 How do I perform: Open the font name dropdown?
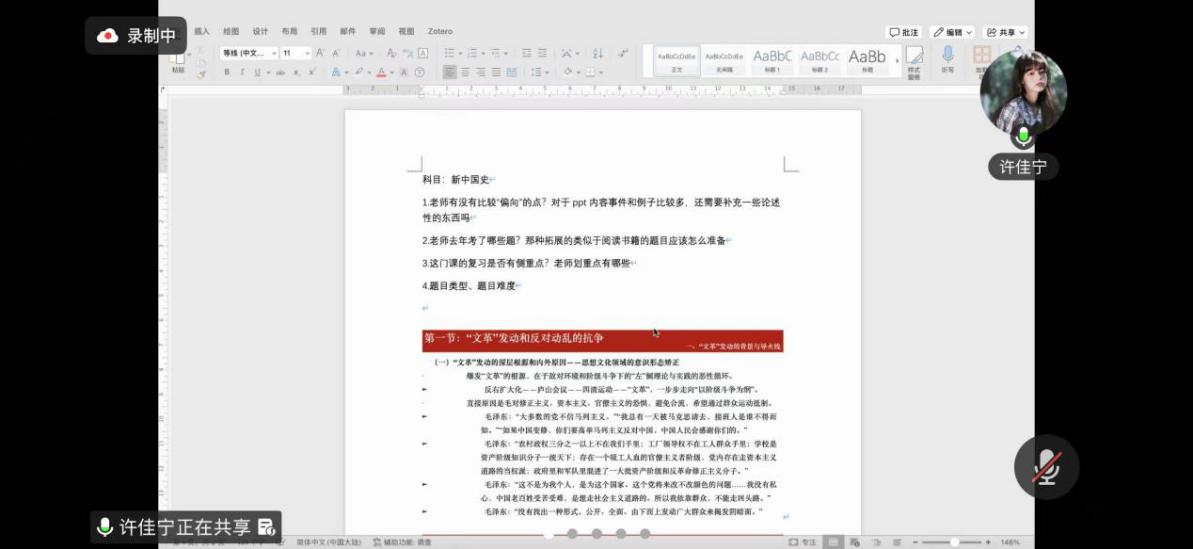[246, 53]
